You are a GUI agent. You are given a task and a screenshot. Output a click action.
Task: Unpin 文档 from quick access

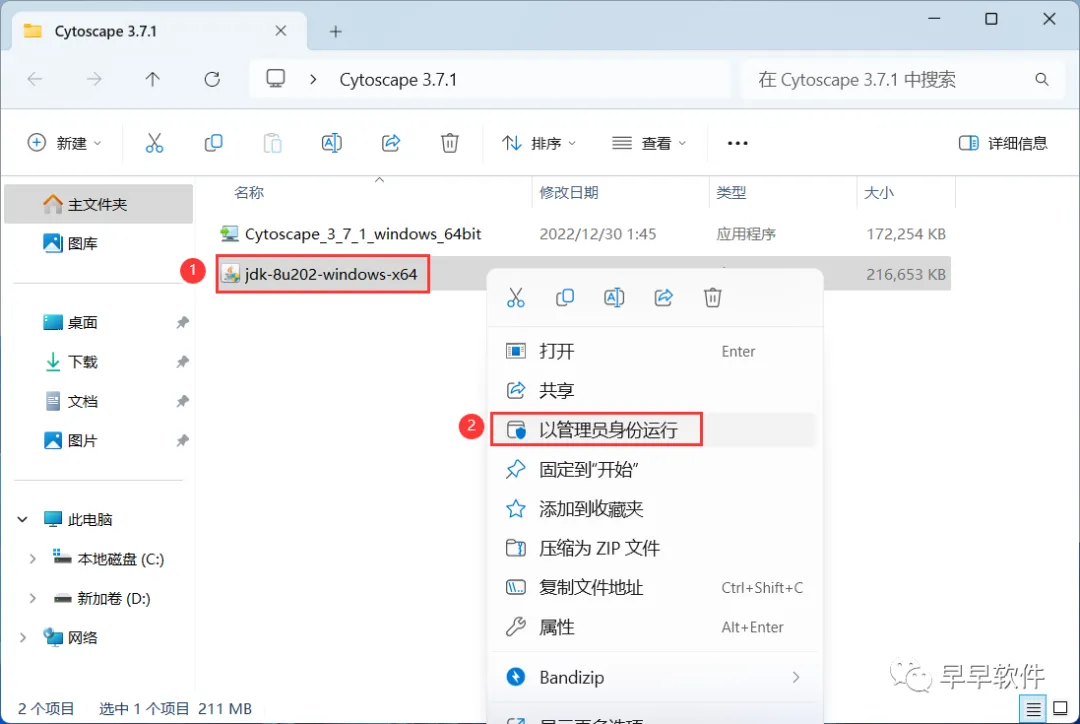point(183,401)
